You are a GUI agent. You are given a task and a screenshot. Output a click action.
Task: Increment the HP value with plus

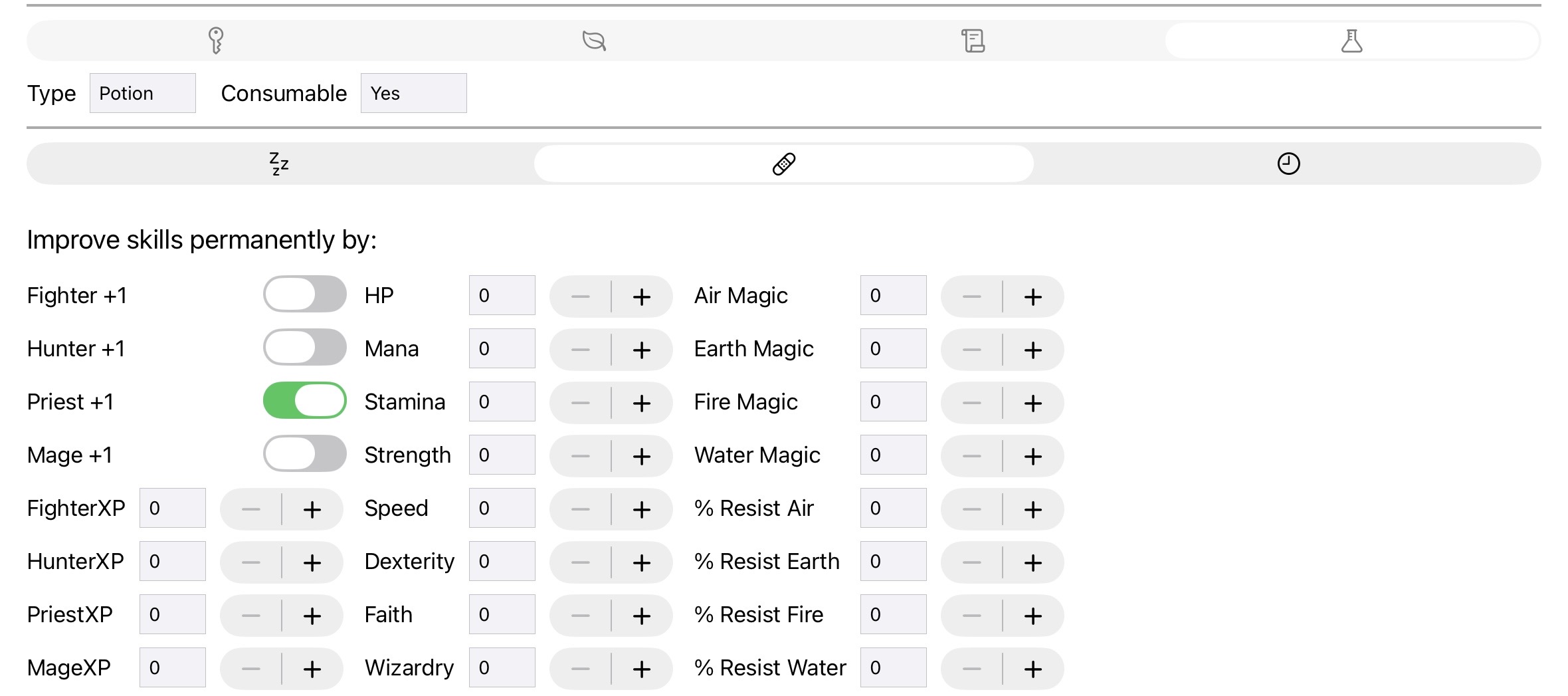640,296
